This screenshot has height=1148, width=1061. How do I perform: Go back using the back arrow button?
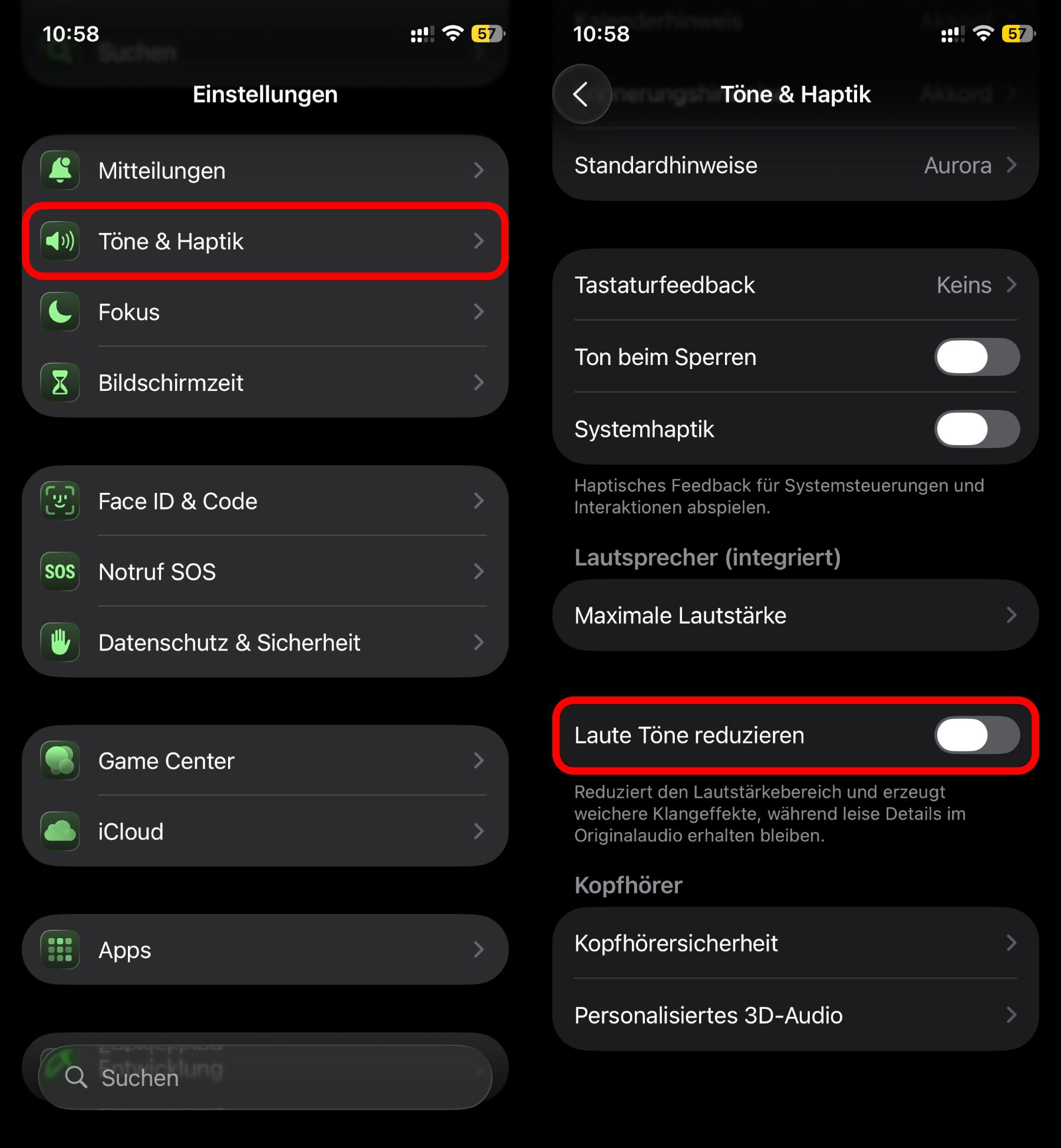pyautogui.click(x=582, y=94)
